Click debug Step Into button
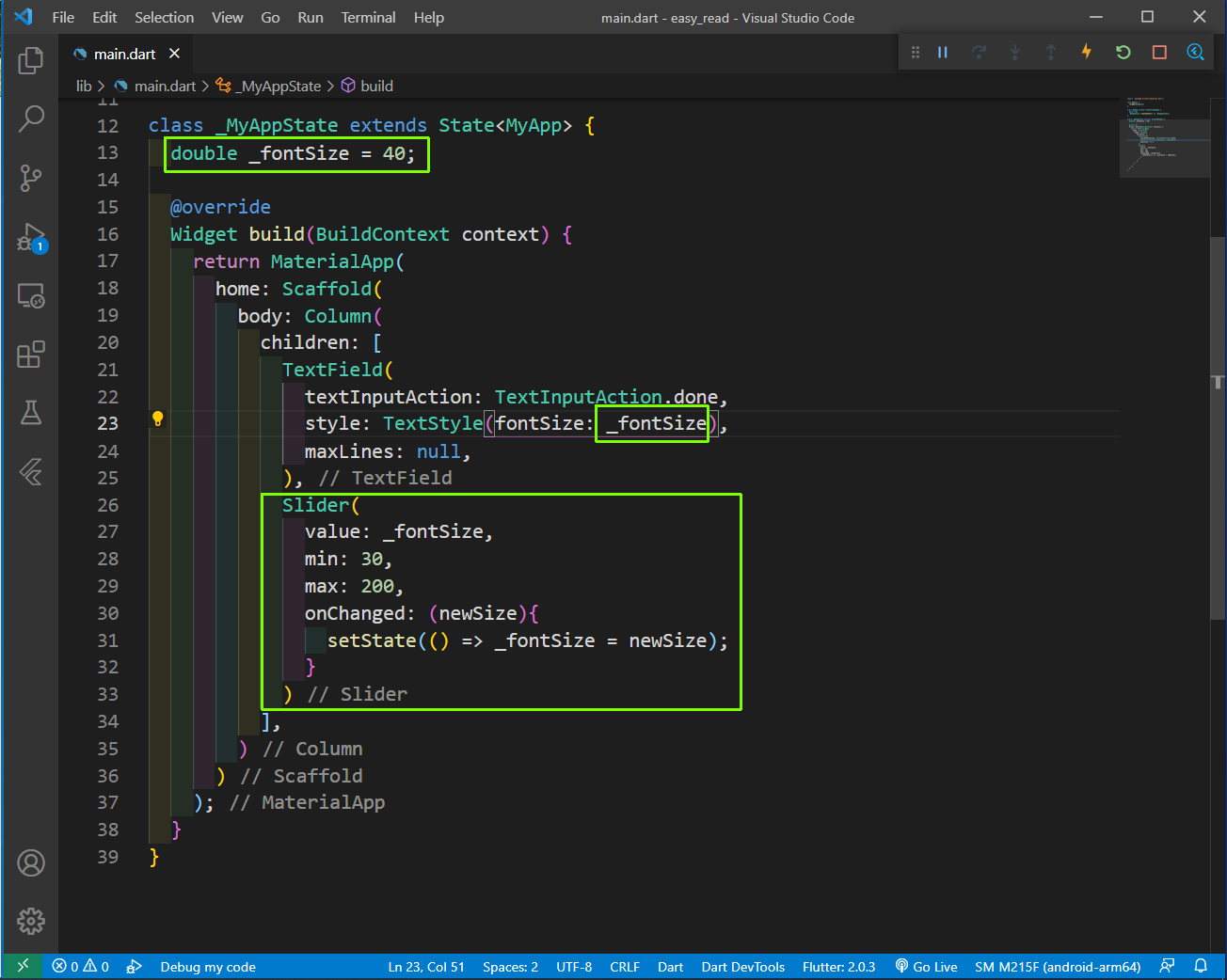The height and width of the screenshot is (980, 1227). tap(1014, 52)
